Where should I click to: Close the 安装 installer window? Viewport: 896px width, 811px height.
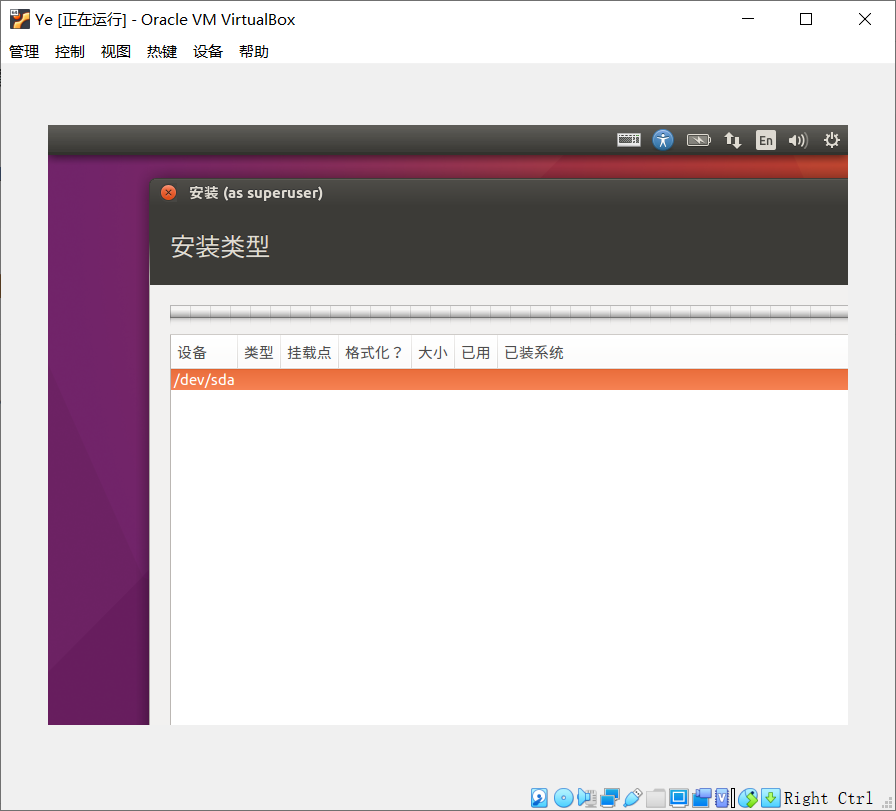(x=169, y=193)
